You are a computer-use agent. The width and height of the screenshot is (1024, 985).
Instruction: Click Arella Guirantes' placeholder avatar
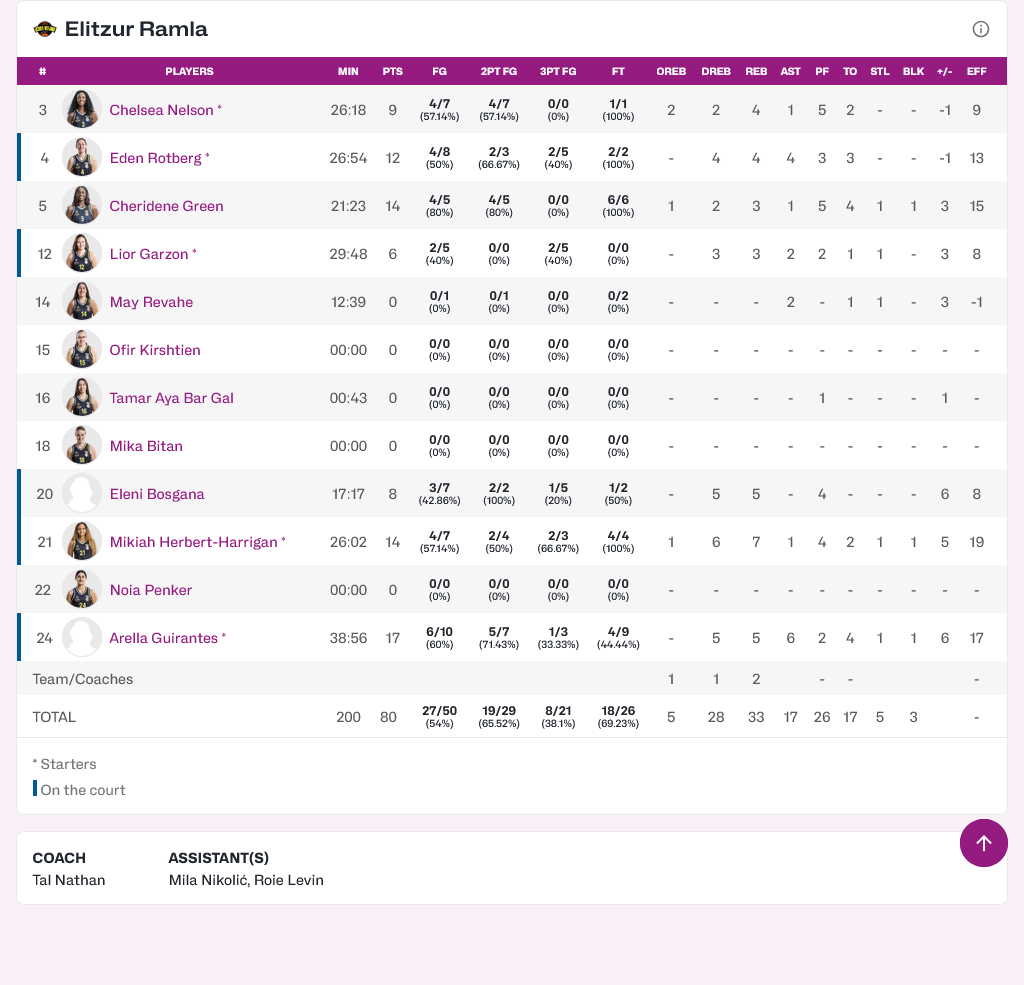click(x=82, y=638)
